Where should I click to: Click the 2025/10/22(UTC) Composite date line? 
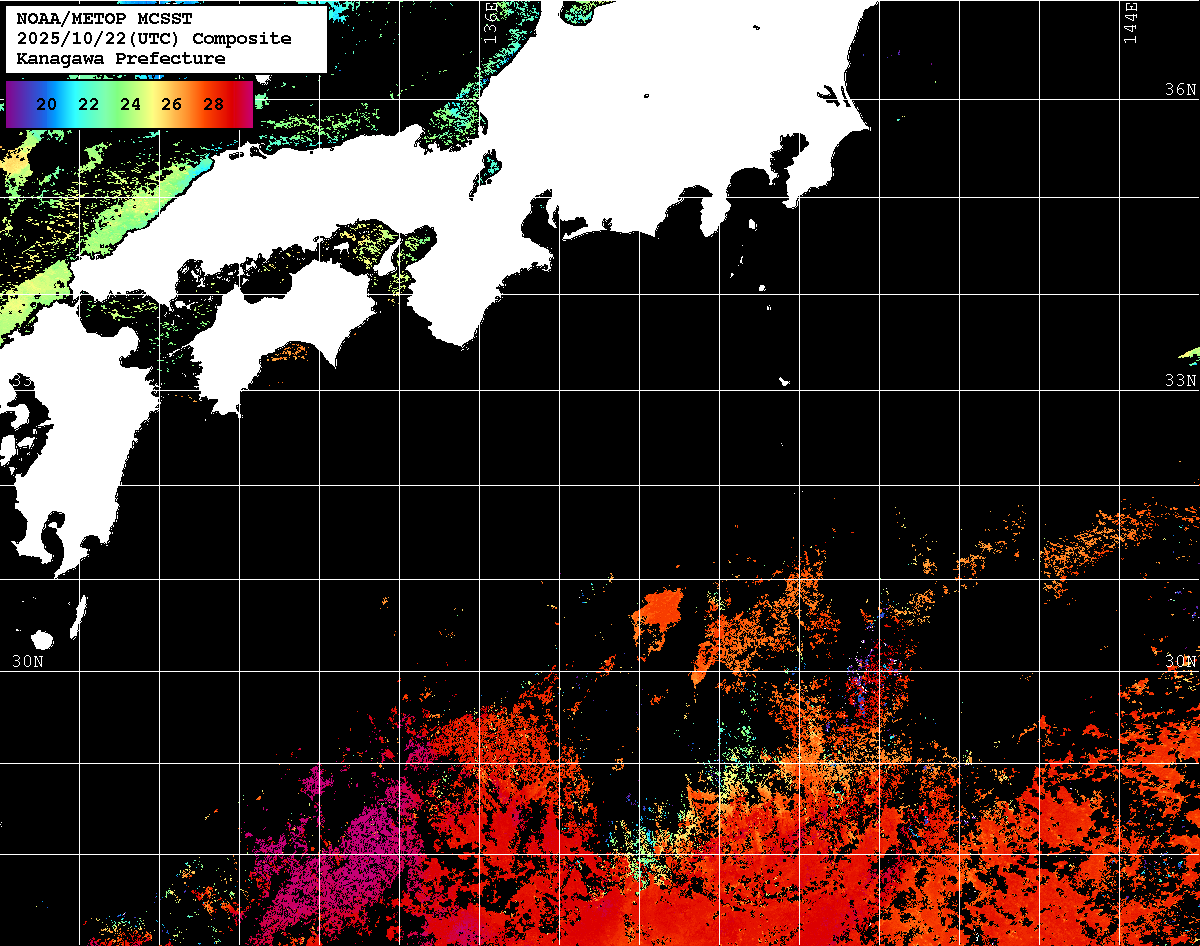(x=154, y=39)
